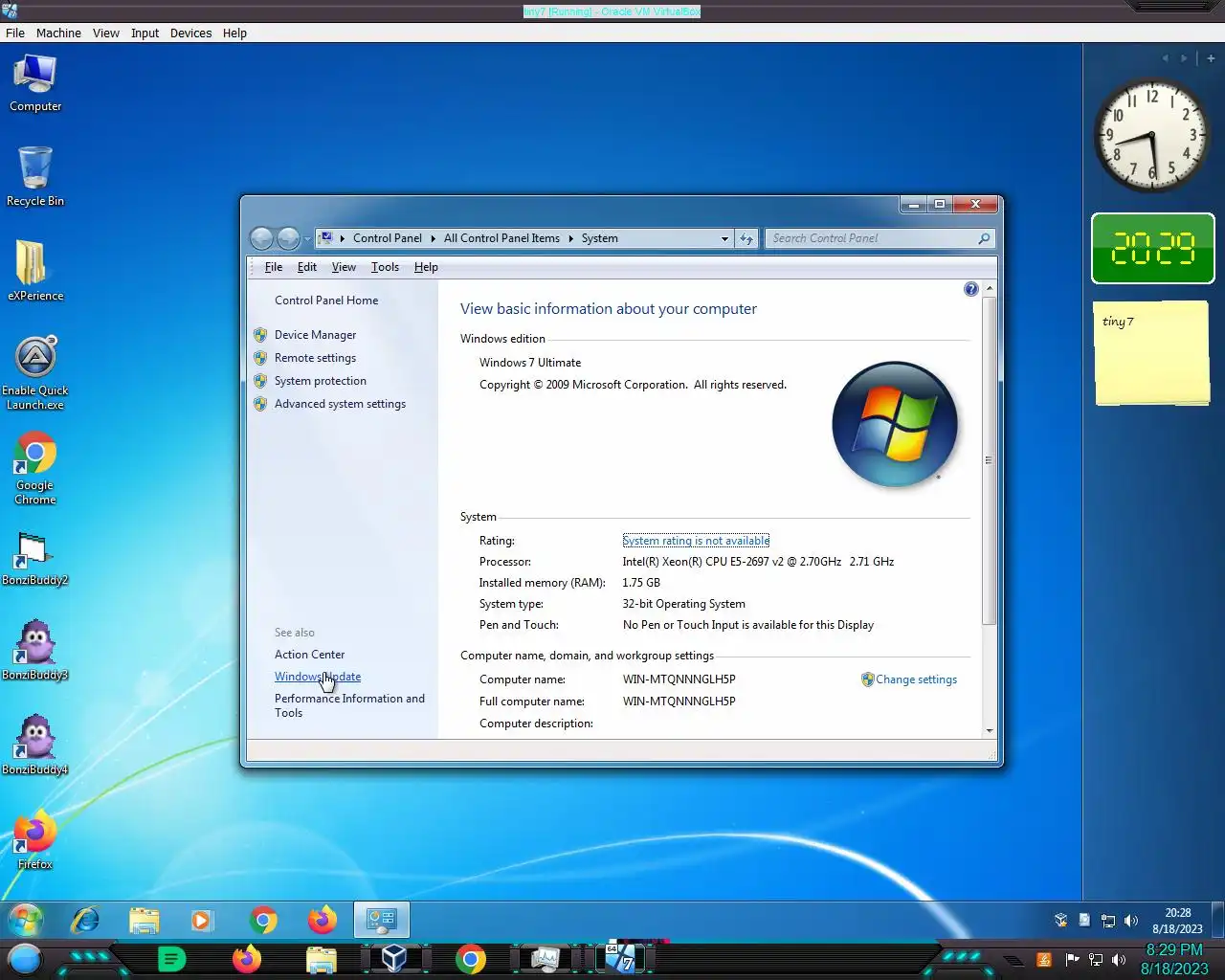
Task: Focus the Search Control Panel field
Action: pos(879,238)
